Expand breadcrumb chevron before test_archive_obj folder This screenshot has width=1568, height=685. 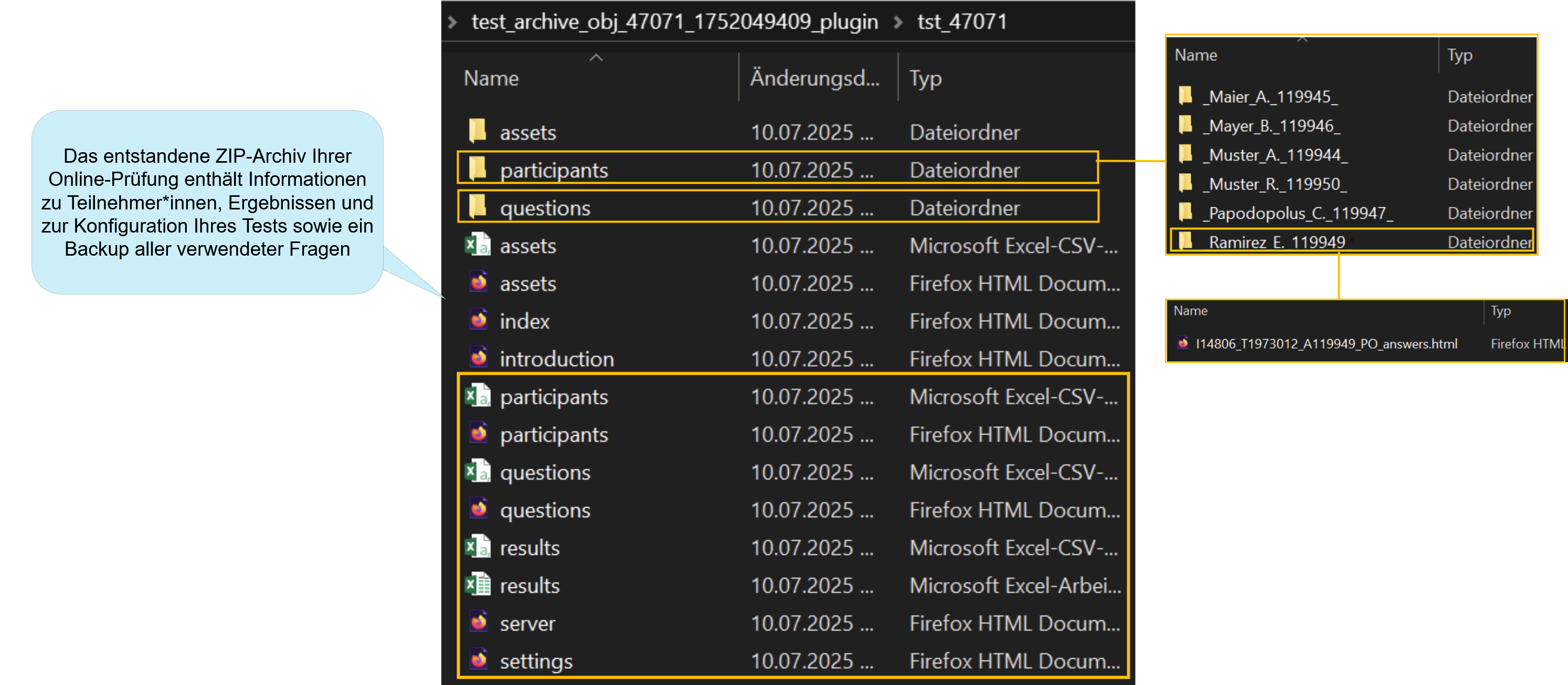(x=452, y=23)
